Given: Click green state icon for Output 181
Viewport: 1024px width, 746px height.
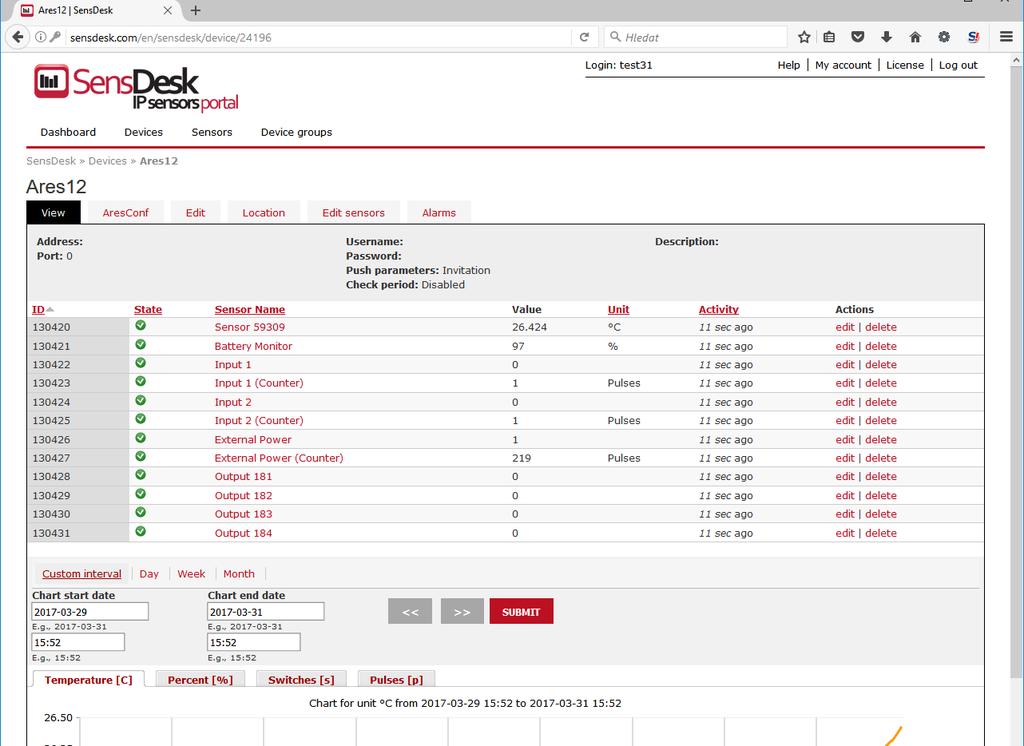Looking at the screenshot, I should pyautogui.click(x=140, y=476).
